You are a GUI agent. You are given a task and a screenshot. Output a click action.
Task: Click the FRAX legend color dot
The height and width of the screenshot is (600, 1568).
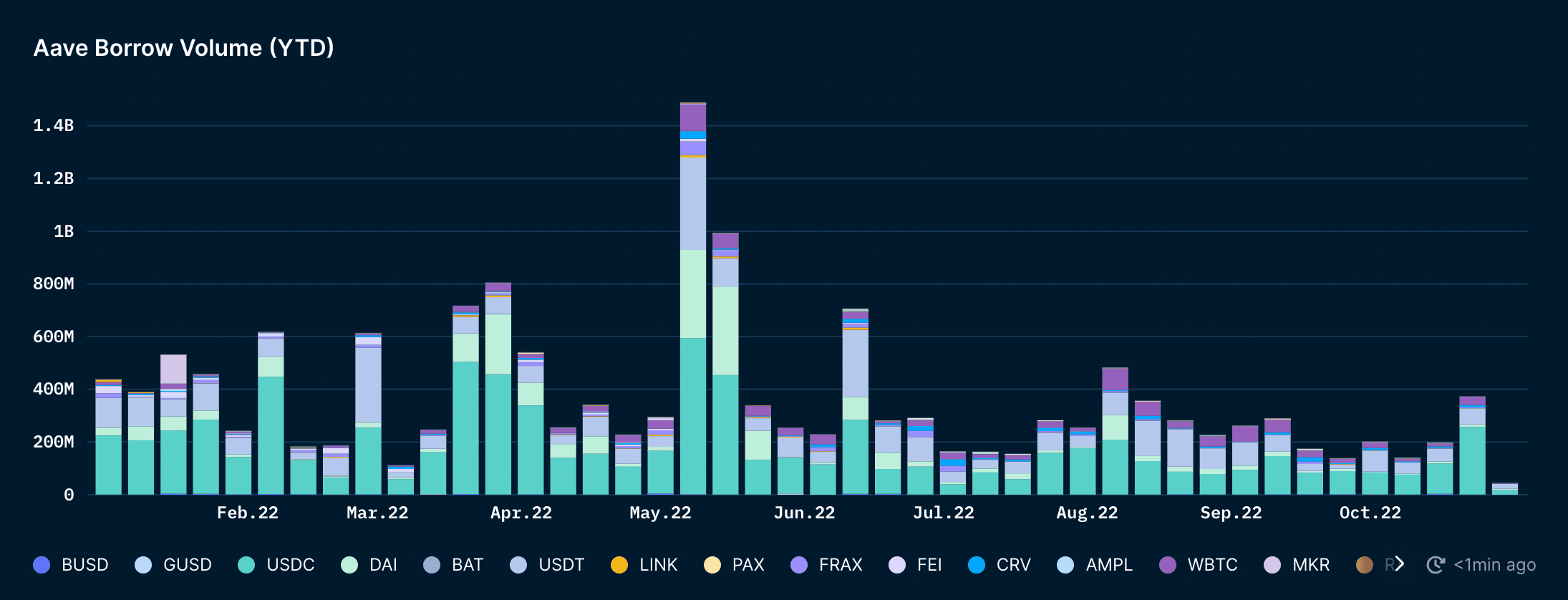(x=799, y=565)
